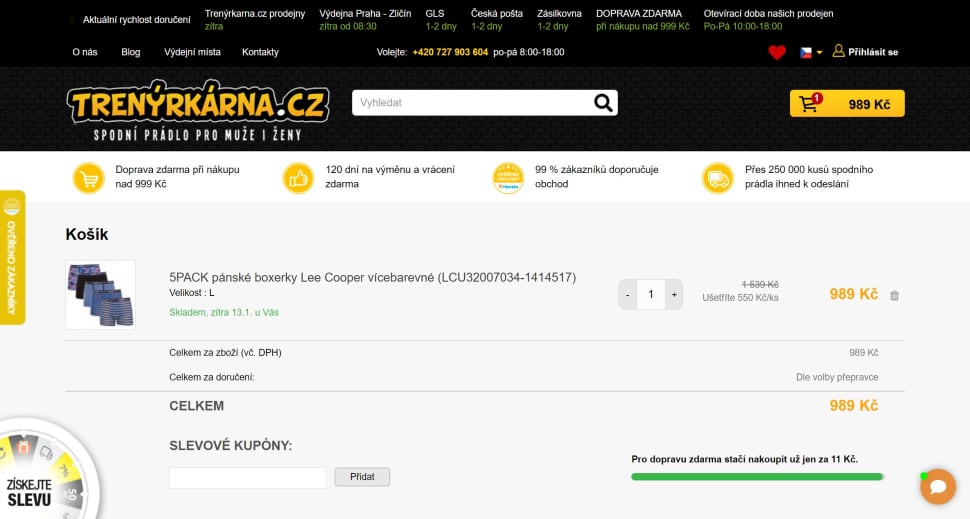Click the Ušetříte 550 Kč/ks text
Screen dimensions: 970x519
pos(740,298)
